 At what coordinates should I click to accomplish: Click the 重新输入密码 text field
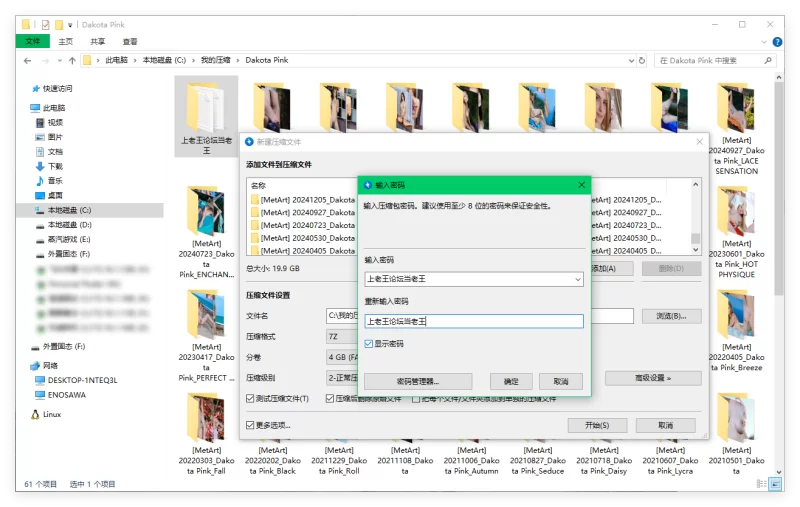tap(474, 321)
